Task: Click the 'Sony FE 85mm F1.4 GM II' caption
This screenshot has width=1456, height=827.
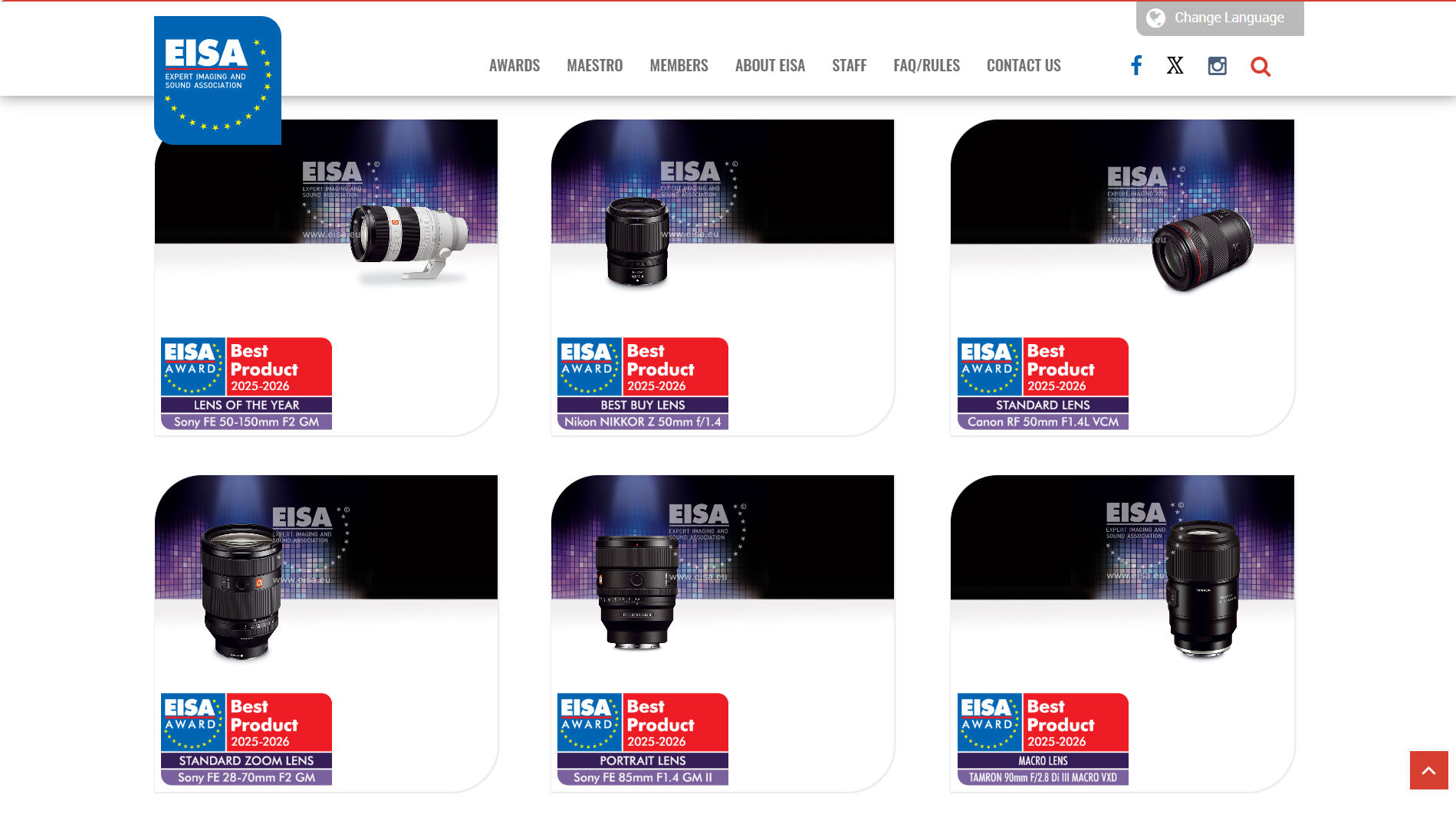Action: coord(643,778)
